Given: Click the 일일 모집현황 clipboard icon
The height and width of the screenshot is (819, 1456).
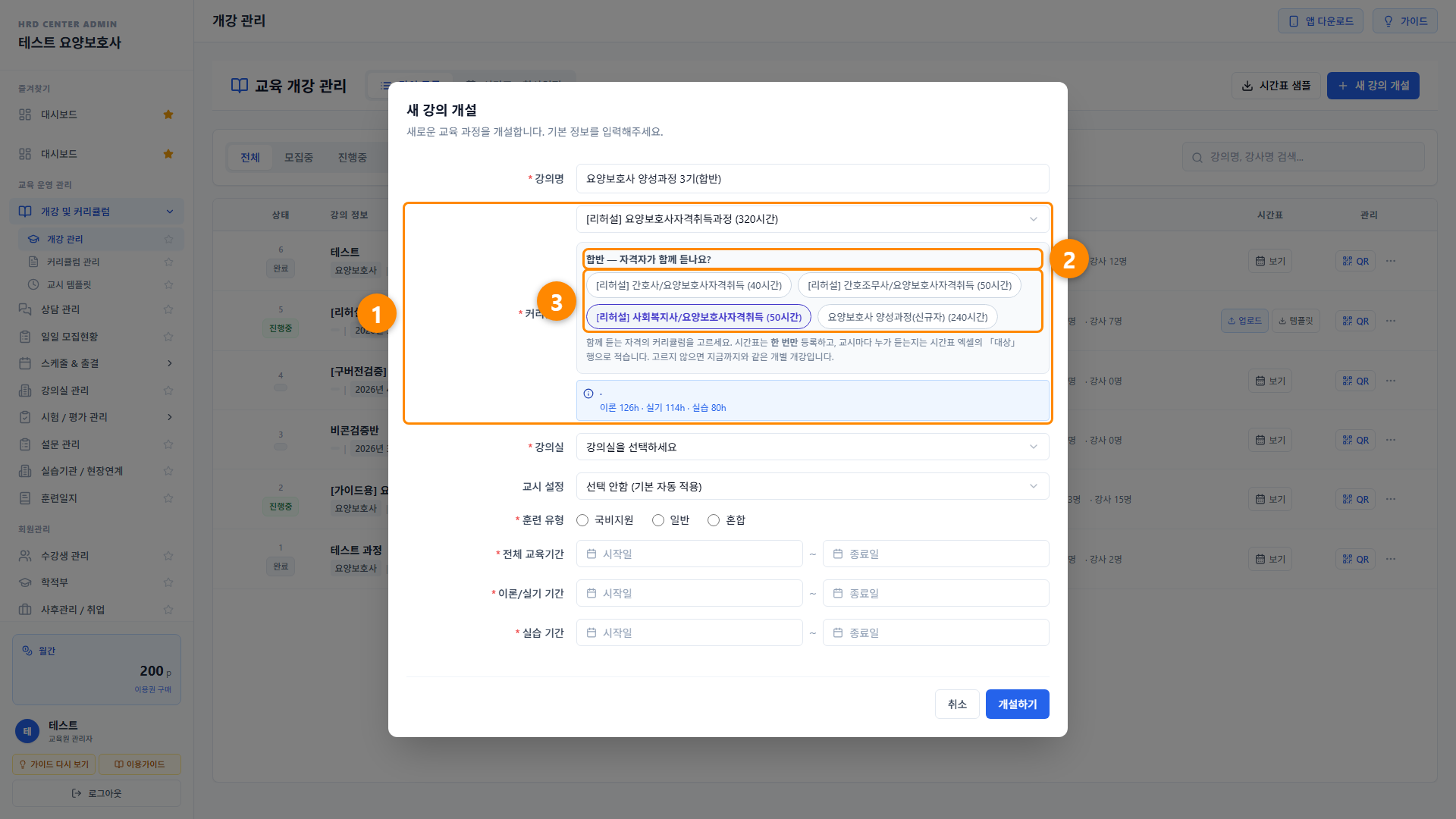Looking at the screenshot, I should [x=25, y=337].
